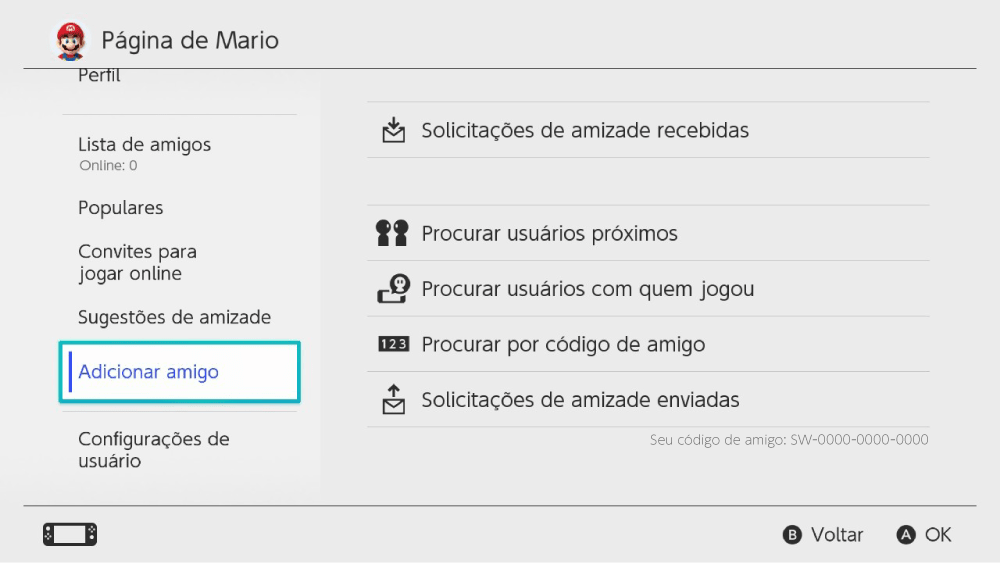This screenshot has height=563, width=1000.
Task: Click the handheld console controller icon
Action: (70, 535)
